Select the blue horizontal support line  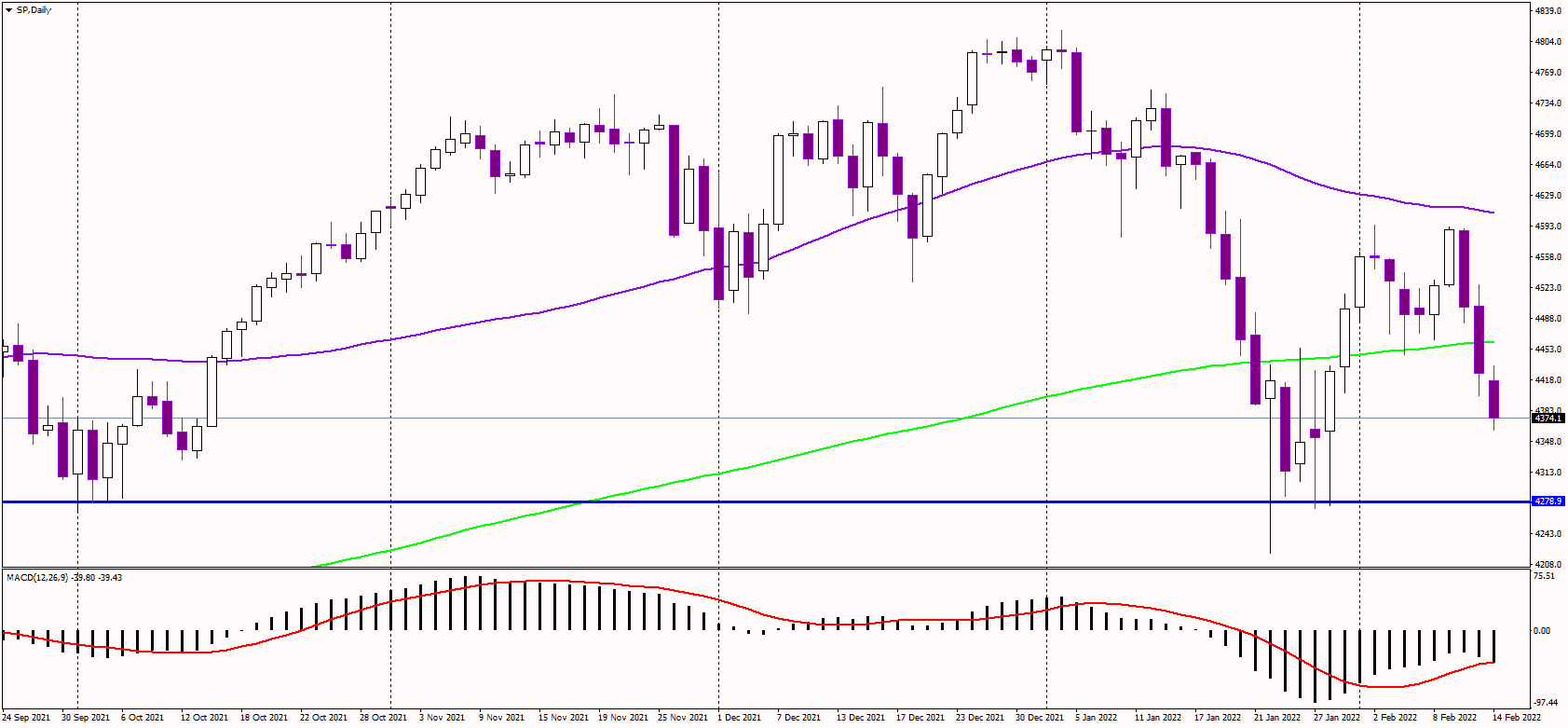click(766, 501)
